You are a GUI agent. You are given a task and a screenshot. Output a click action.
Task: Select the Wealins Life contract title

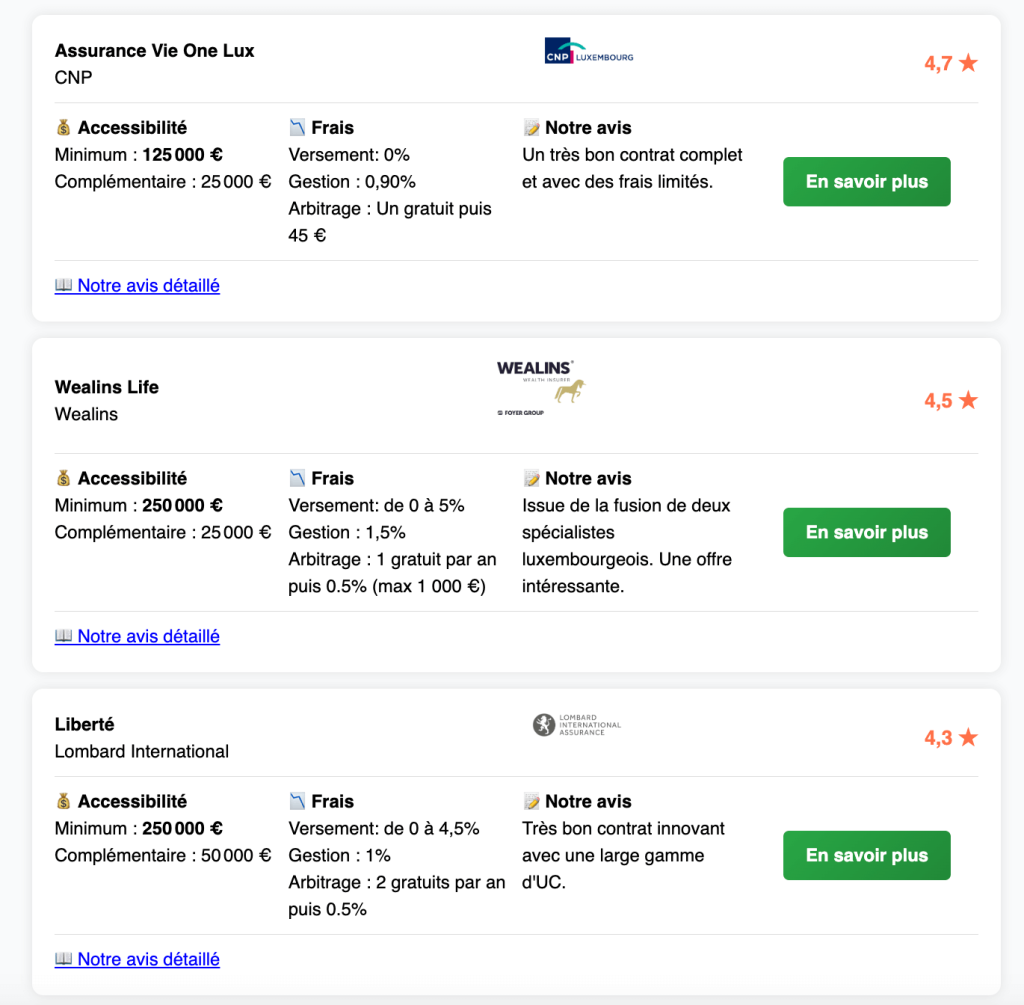(x=106, y=388)
